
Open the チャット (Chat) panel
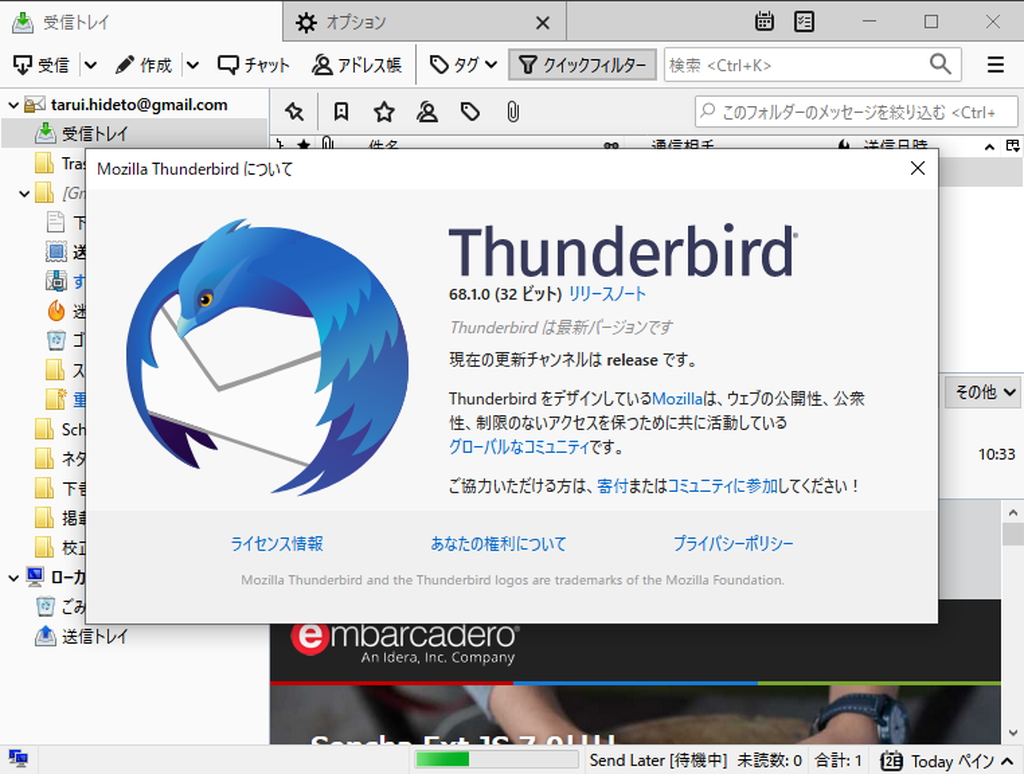253,64
